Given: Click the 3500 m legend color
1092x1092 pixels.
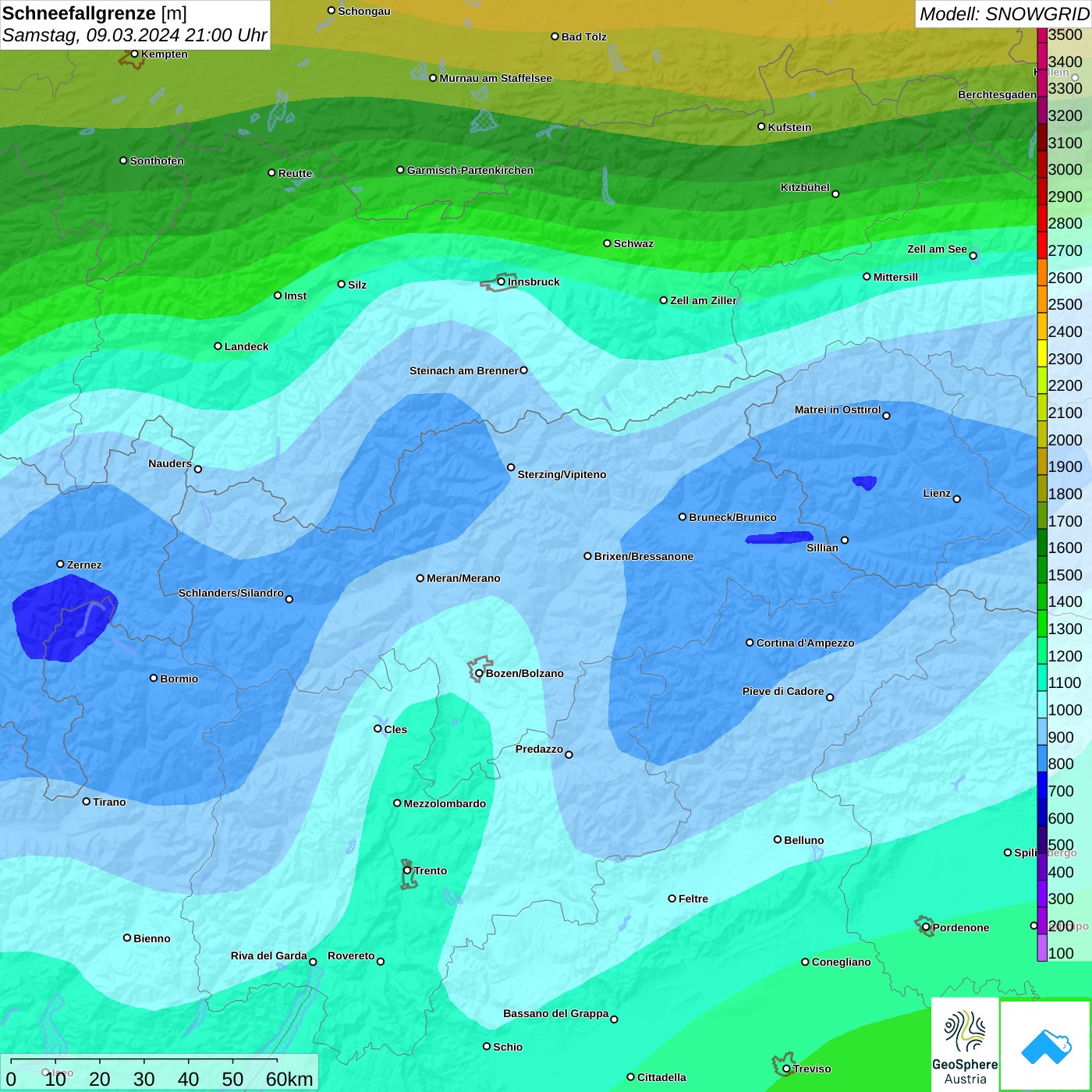Looking at the screenshot, I should [1042, 34].
